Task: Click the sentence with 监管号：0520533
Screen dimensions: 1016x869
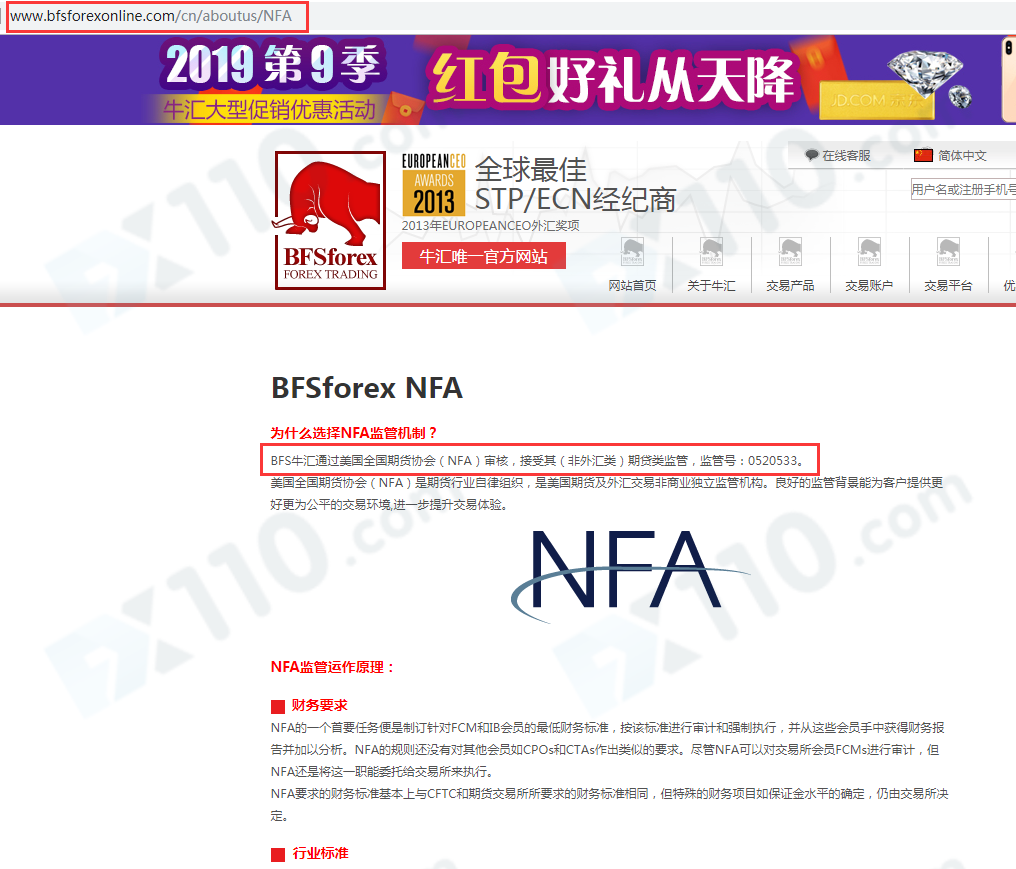Action: coord(538,461)
